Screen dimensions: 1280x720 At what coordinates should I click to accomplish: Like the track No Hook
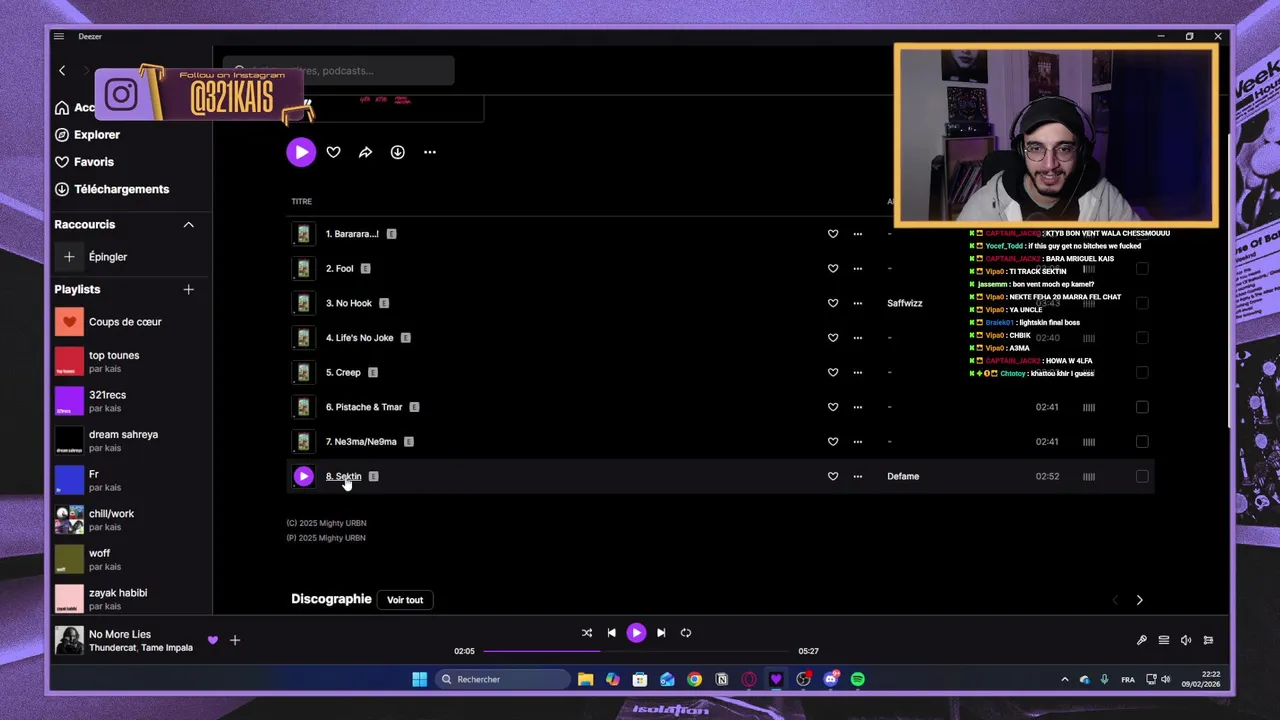pyautogui.click(x=833, y=303)
